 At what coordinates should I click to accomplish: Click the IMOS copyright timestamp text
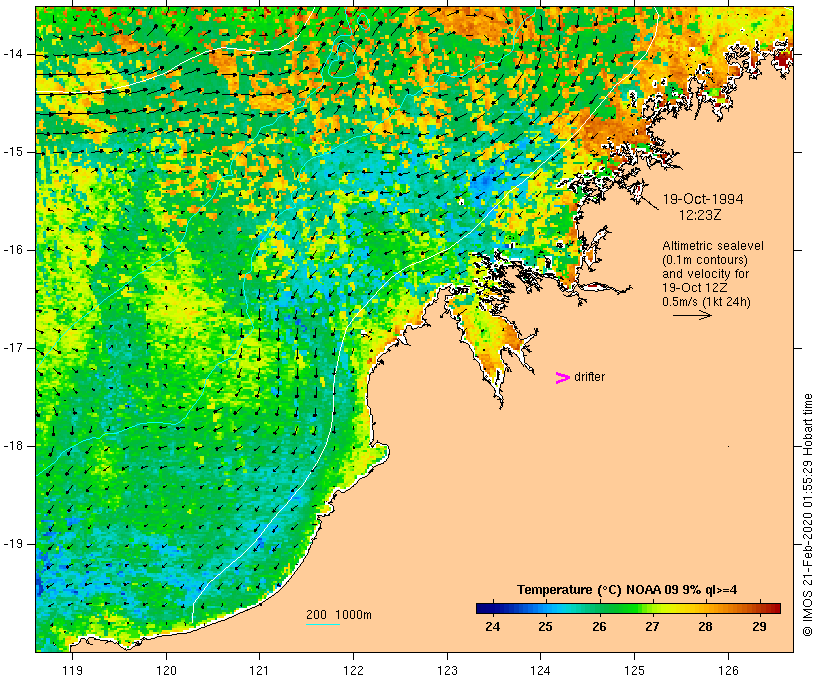tap(807, 515)
